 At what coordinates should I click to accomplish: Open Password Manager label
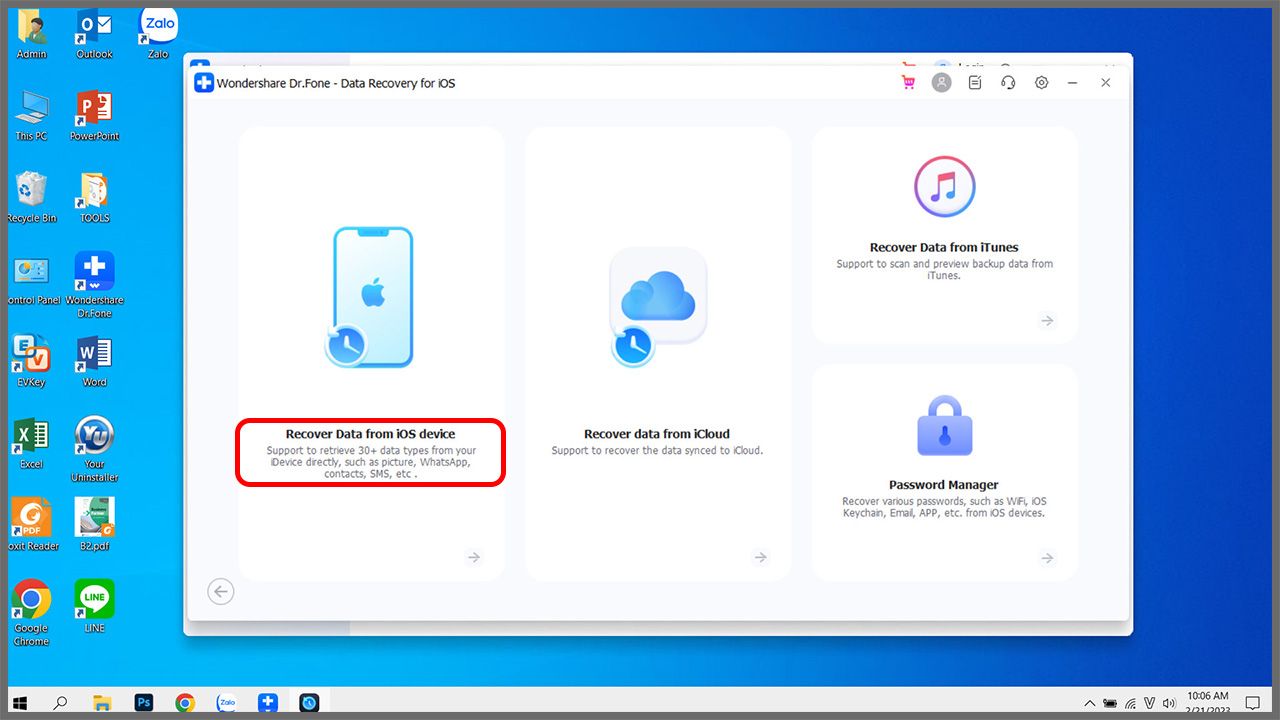tap(944, 485)
